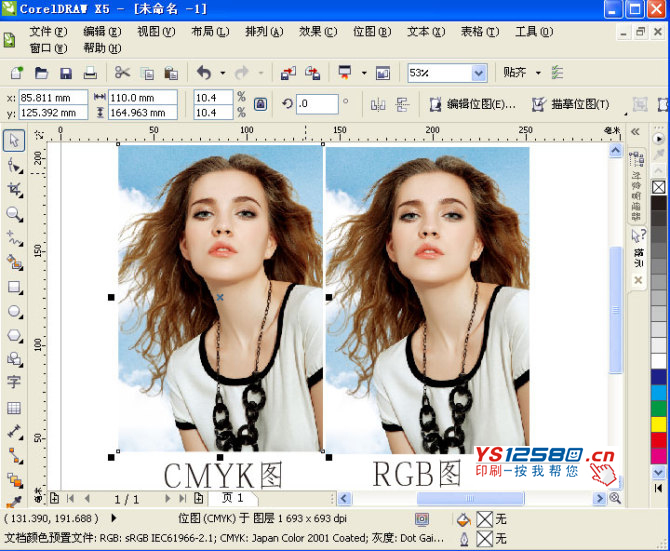The height and width of the screenshot is (551, 670).
Task: Expand the 贴齐 snap dropdown
Action: (538, 73)
